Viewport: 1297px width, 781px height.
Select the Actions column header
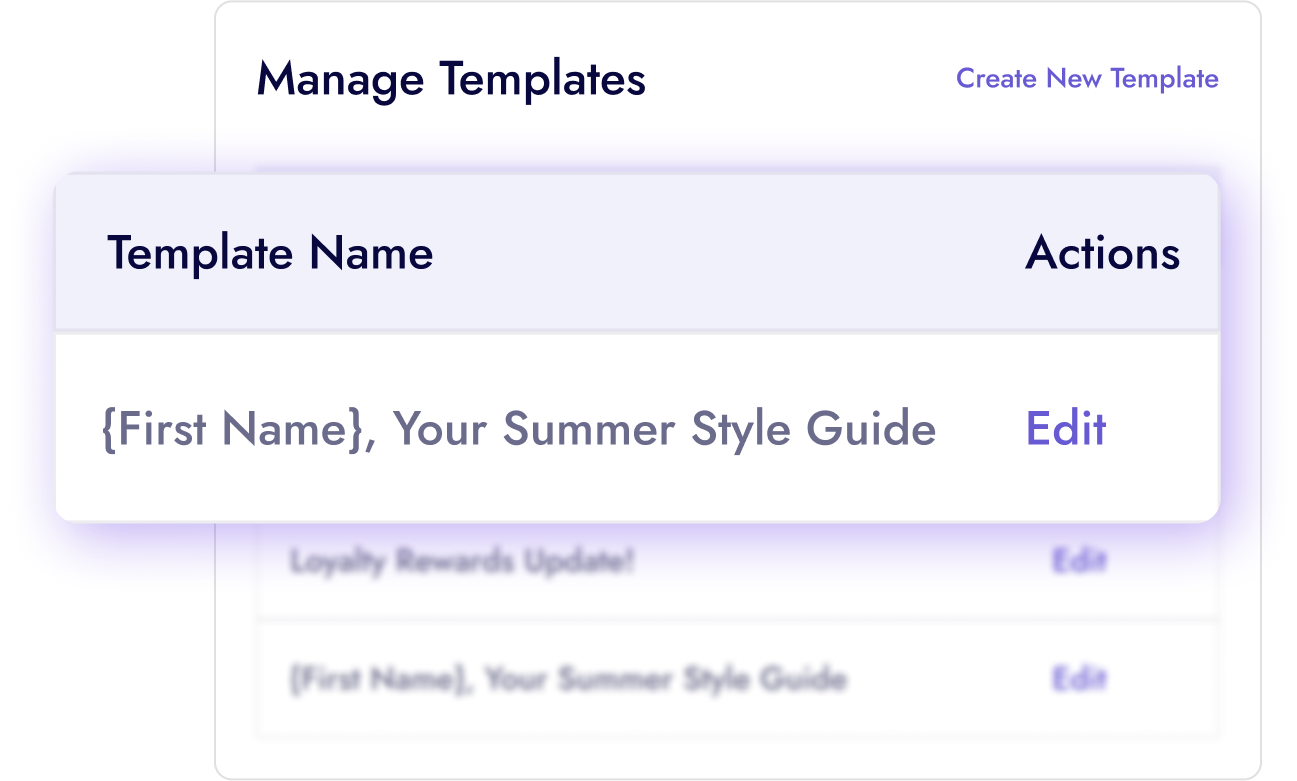click(x=1102, y=253)
